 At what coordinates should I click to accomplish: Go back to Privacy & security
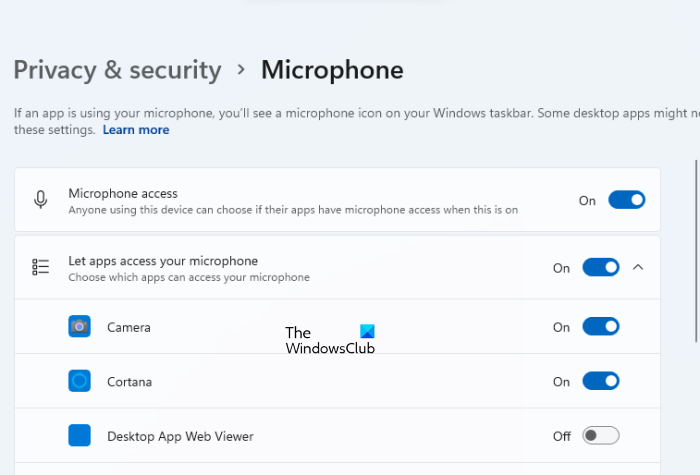117,70
